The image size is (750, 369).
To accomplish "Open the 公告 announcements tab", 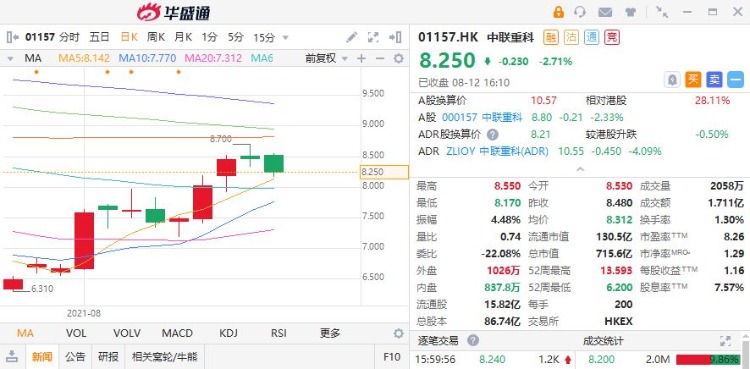I will coord(75,356).
